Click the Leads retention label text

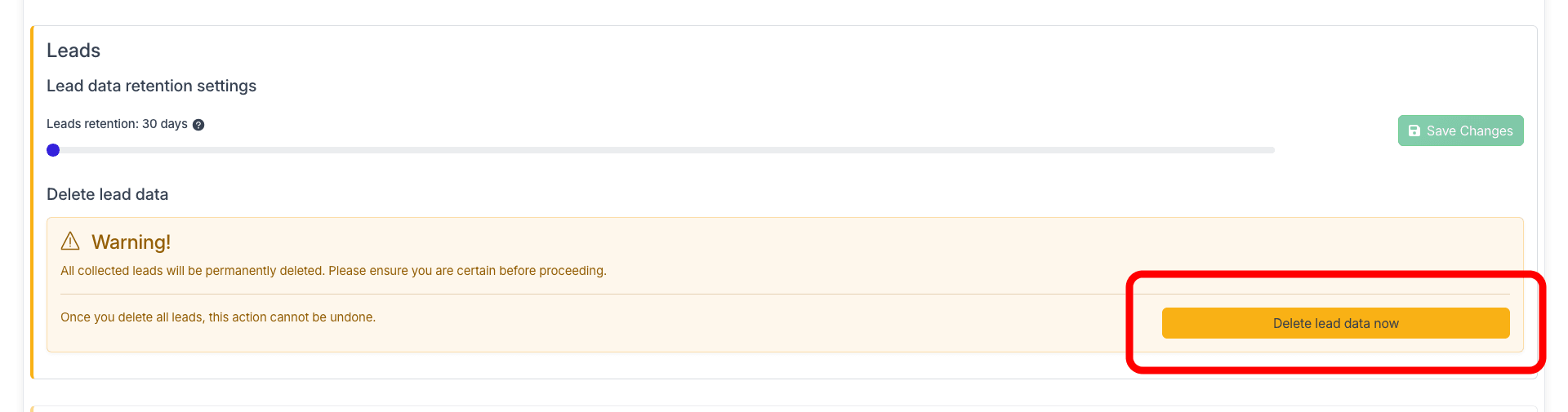tap(92, 124)
